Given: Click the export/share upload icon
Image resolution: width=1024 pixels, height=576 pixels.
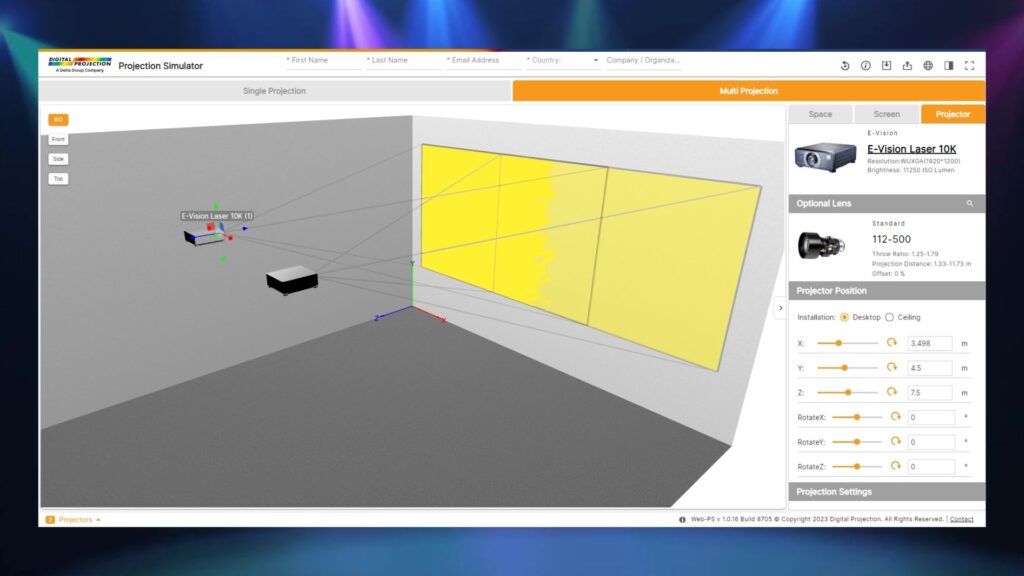Looking at the screenshot, I should (907, 66).
